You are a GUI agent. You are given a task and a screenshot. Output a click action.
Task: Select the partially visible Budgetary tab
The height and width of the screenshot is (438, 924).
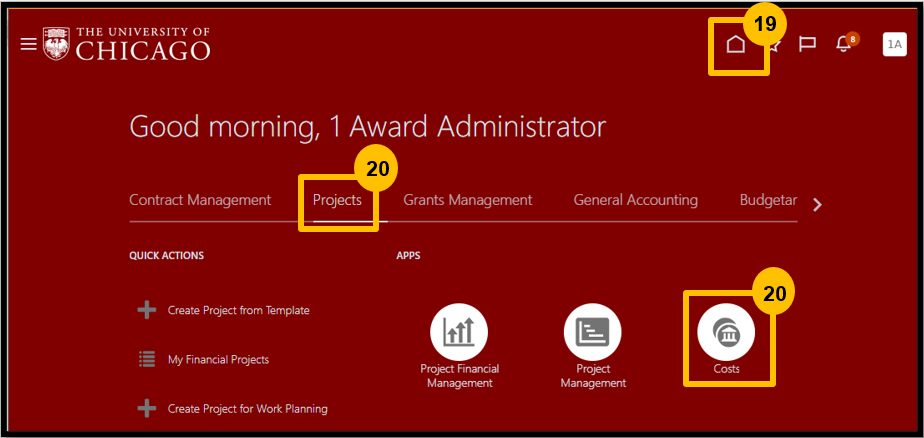767,200
